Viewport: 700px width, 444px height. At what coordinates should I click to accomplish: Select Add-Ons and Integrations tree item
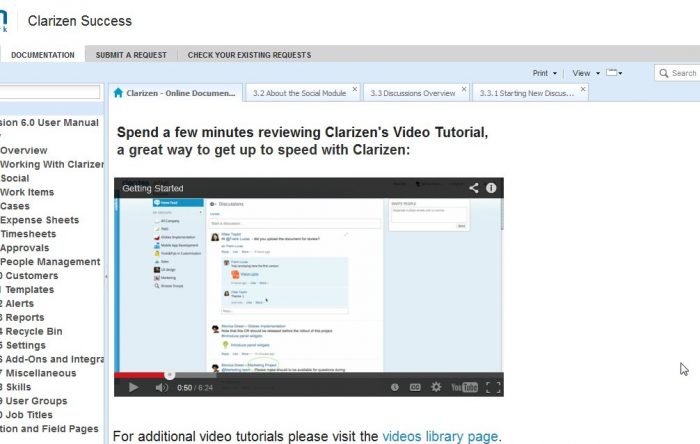[x=54, y=359]
